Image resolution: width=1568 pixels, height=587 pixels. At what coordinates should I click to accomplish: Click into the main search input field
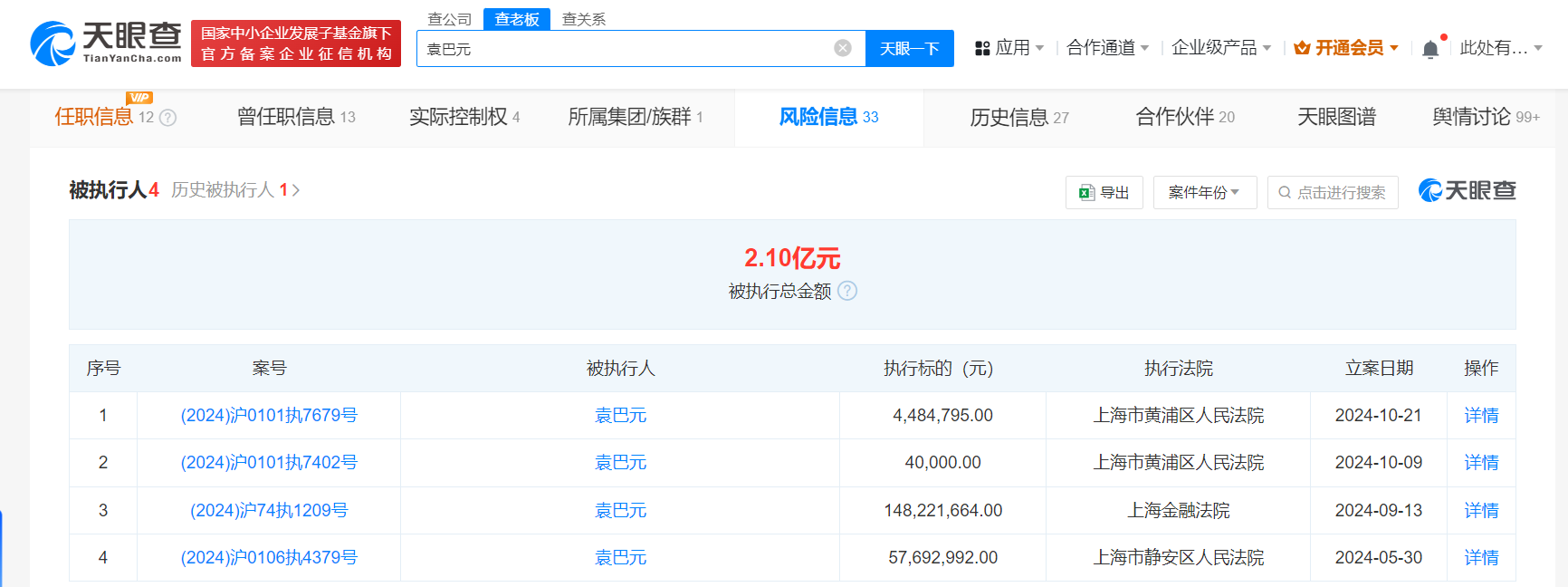coord(625,49)
